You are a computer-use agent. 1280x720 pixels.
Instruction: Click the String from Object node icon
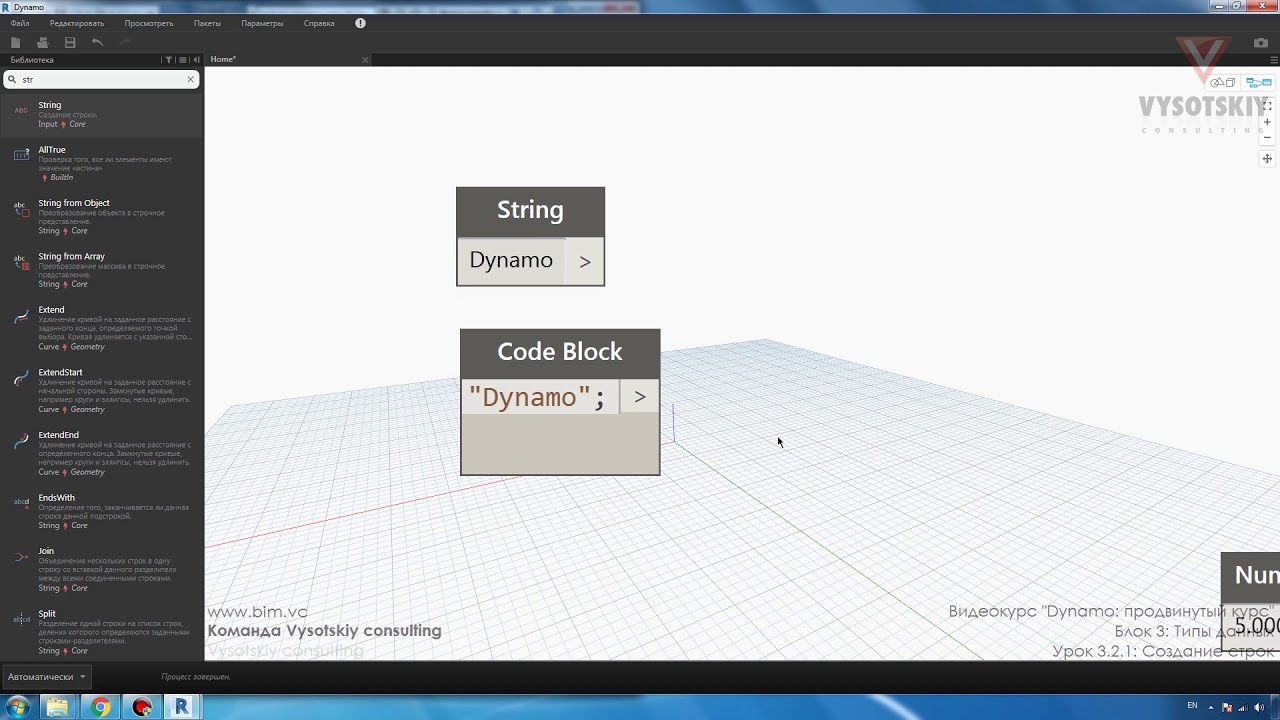21,208
